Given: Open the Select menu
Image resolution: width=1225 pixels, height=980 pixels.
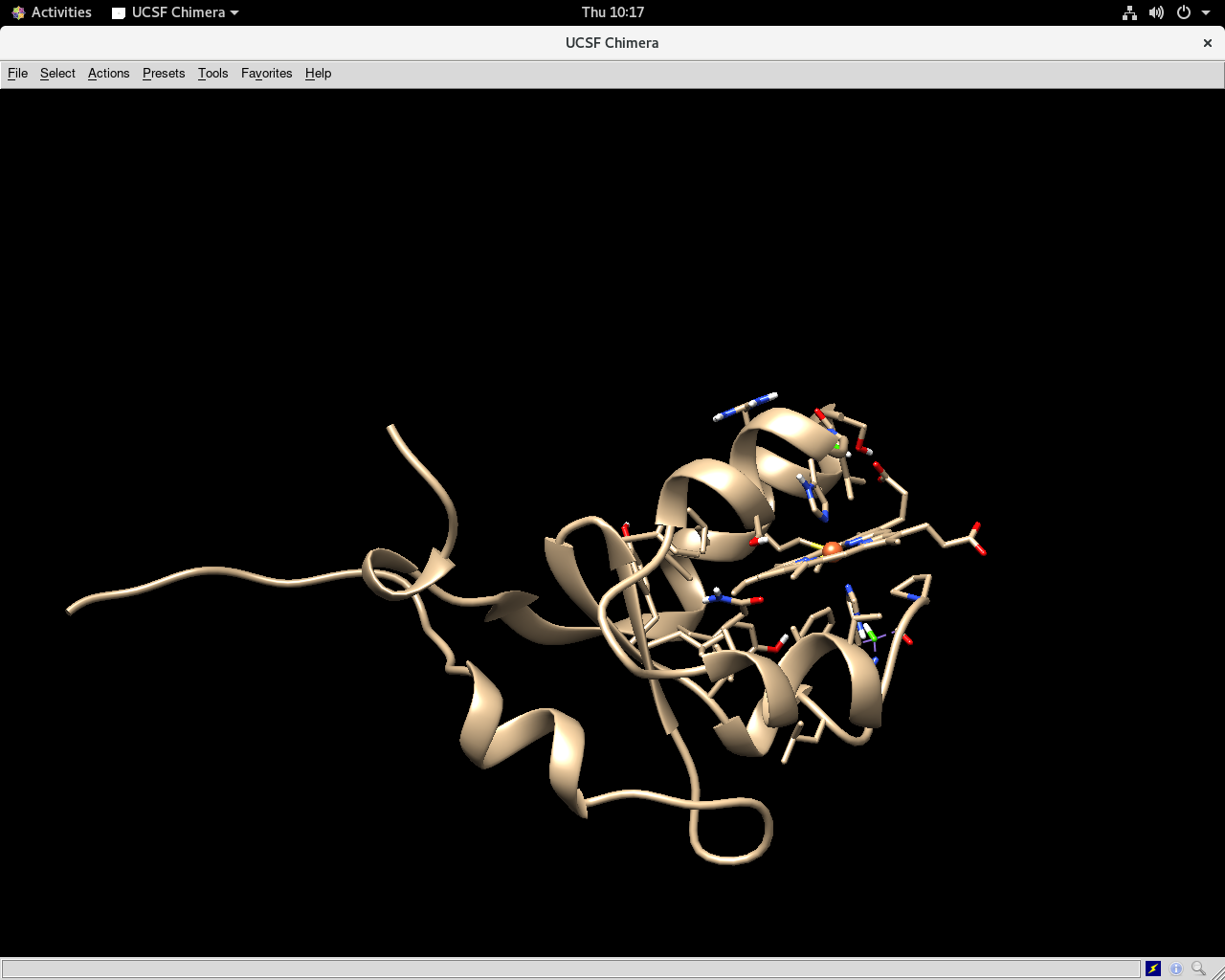Looking at the screenshot, I should [57, 74].
